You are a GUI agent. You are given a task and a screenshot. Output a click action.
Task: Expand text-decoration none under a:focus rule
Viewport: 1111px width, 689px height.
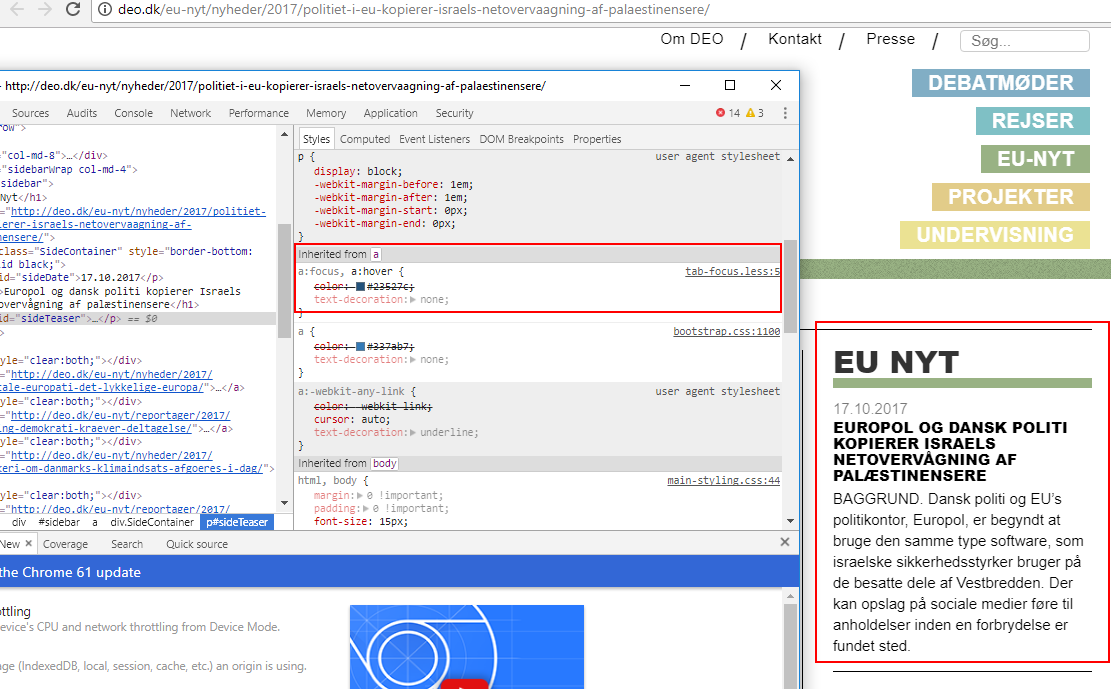tap(413, 300)
